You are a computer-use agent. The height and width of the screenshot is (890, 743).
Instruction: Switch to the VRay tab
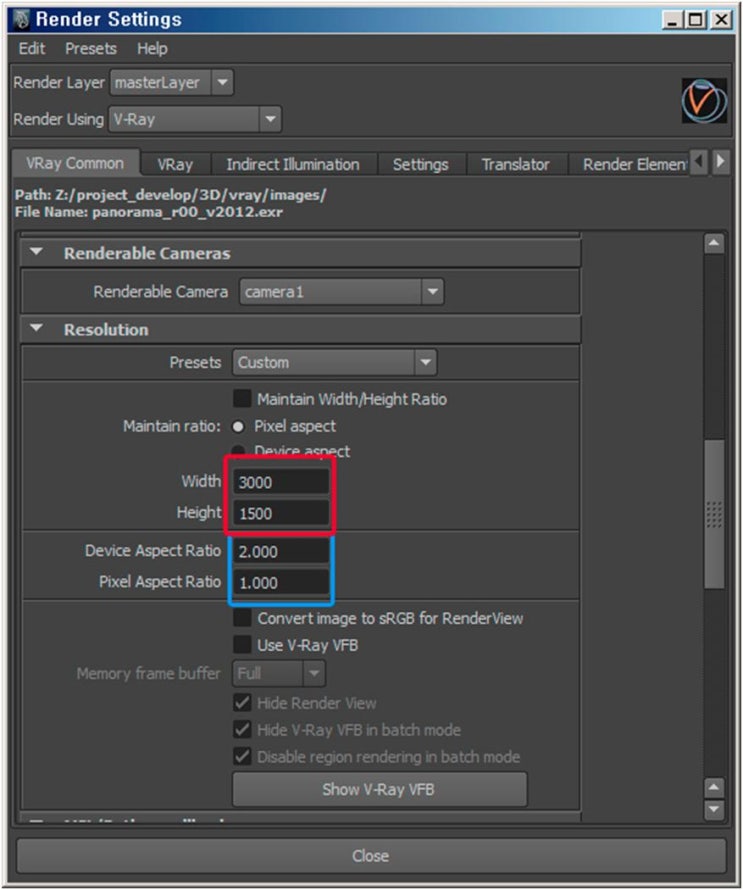point(175,165)
